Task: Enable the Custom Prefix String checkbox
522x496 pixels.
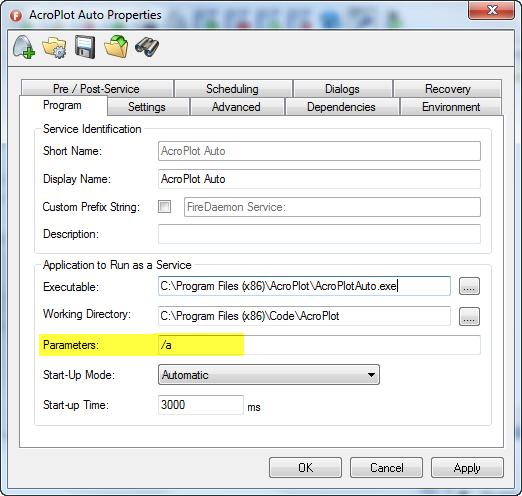Action: 164,207
